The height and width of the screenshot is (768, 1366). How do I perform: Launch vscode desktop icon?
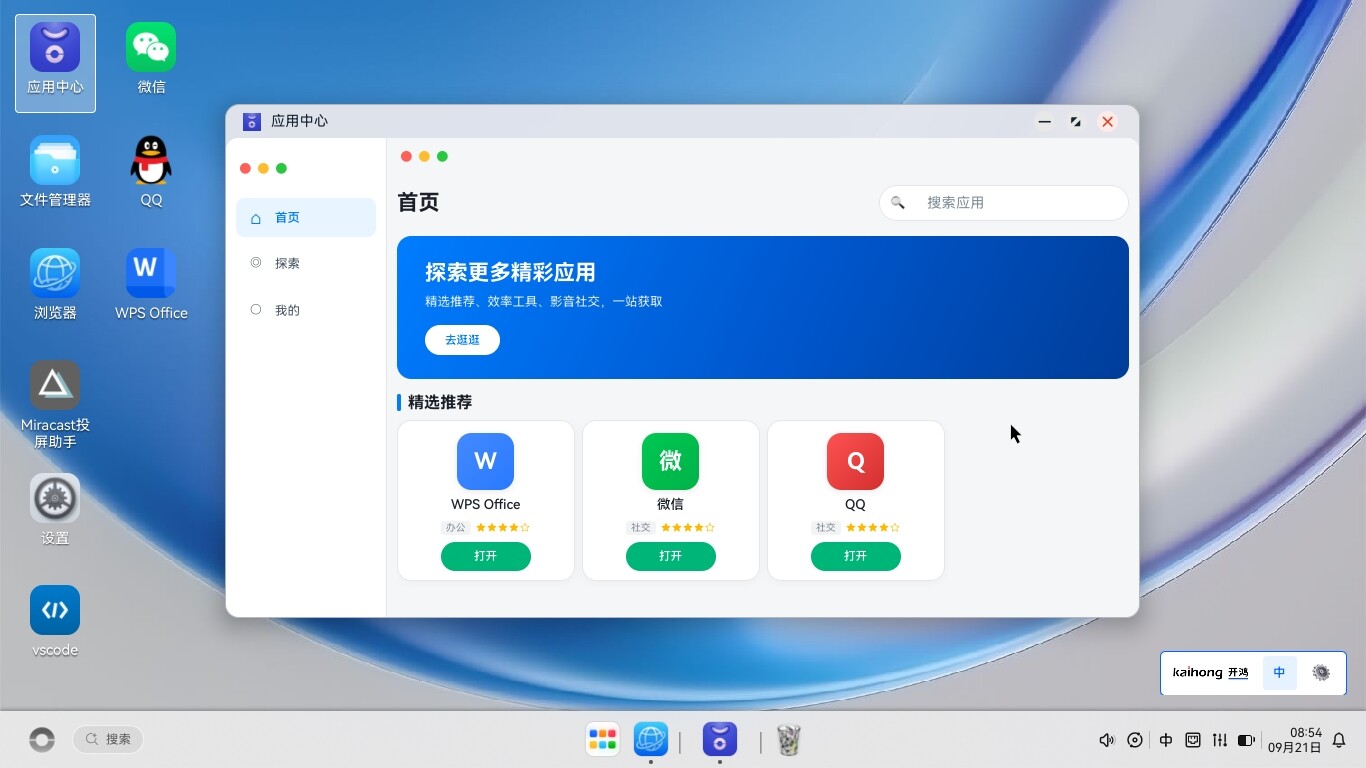pos(55,622)
